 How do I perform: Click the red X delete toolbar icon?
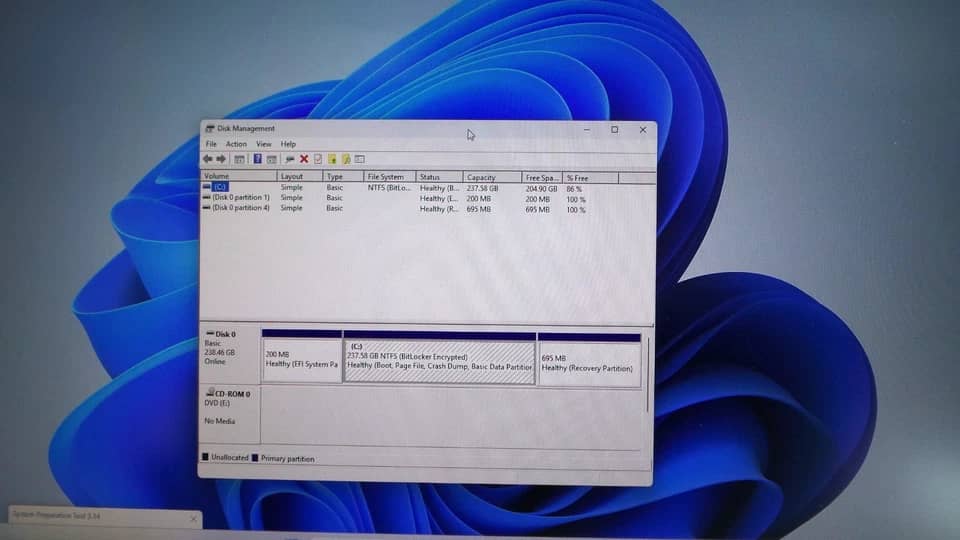click(x=304, y=159)
